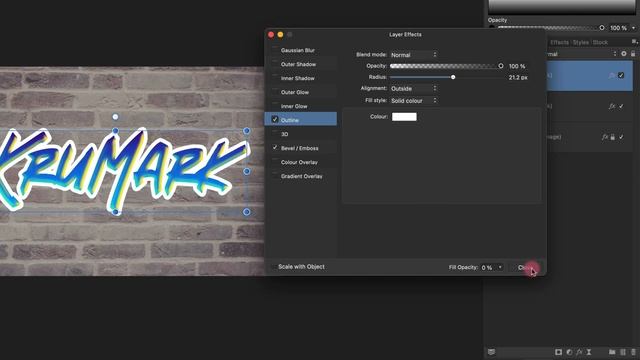Toggle visibility of the second layer

(621, 106)
